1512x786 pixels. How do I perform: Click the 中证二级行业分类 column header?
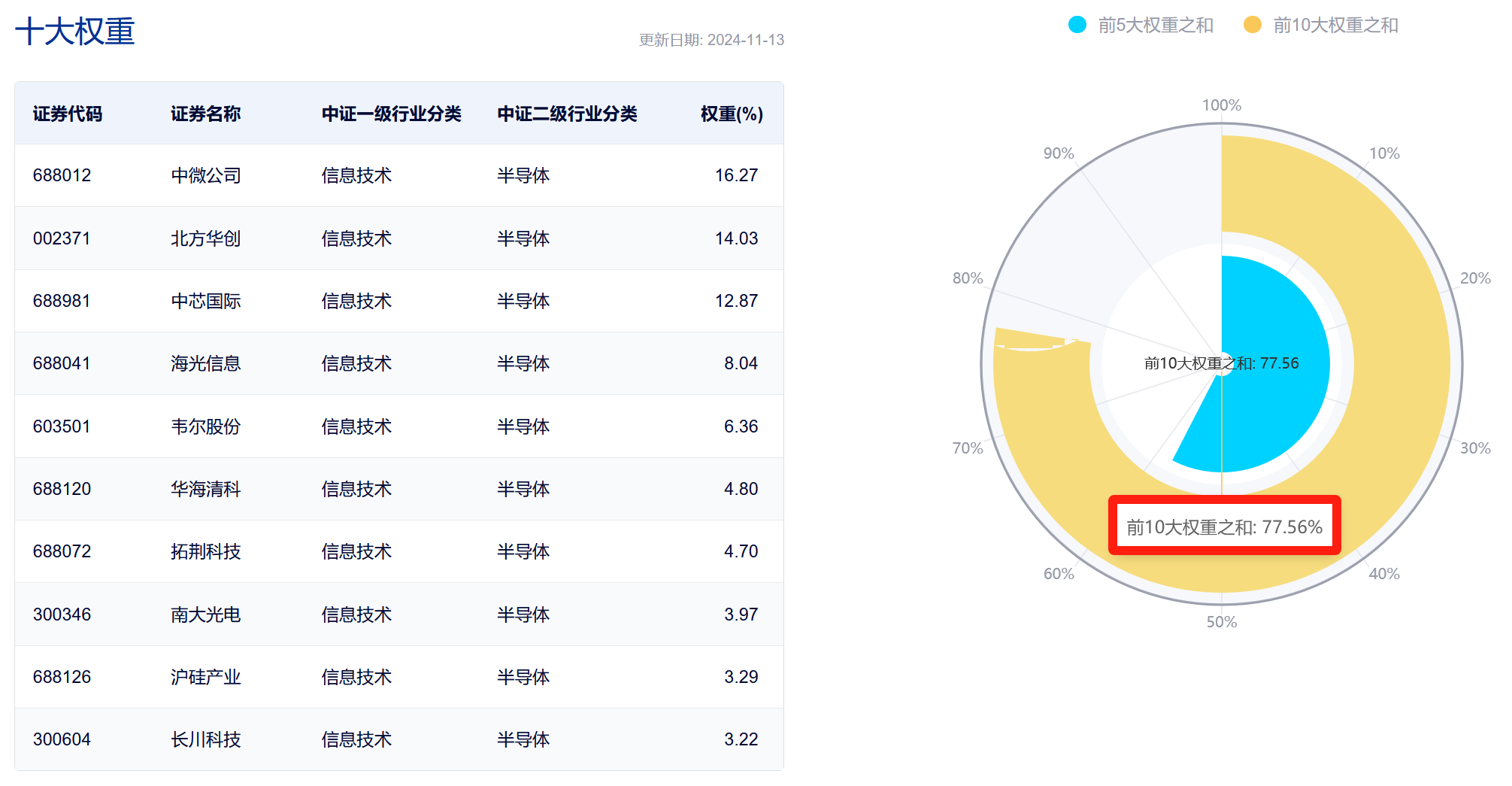(567, 114)
